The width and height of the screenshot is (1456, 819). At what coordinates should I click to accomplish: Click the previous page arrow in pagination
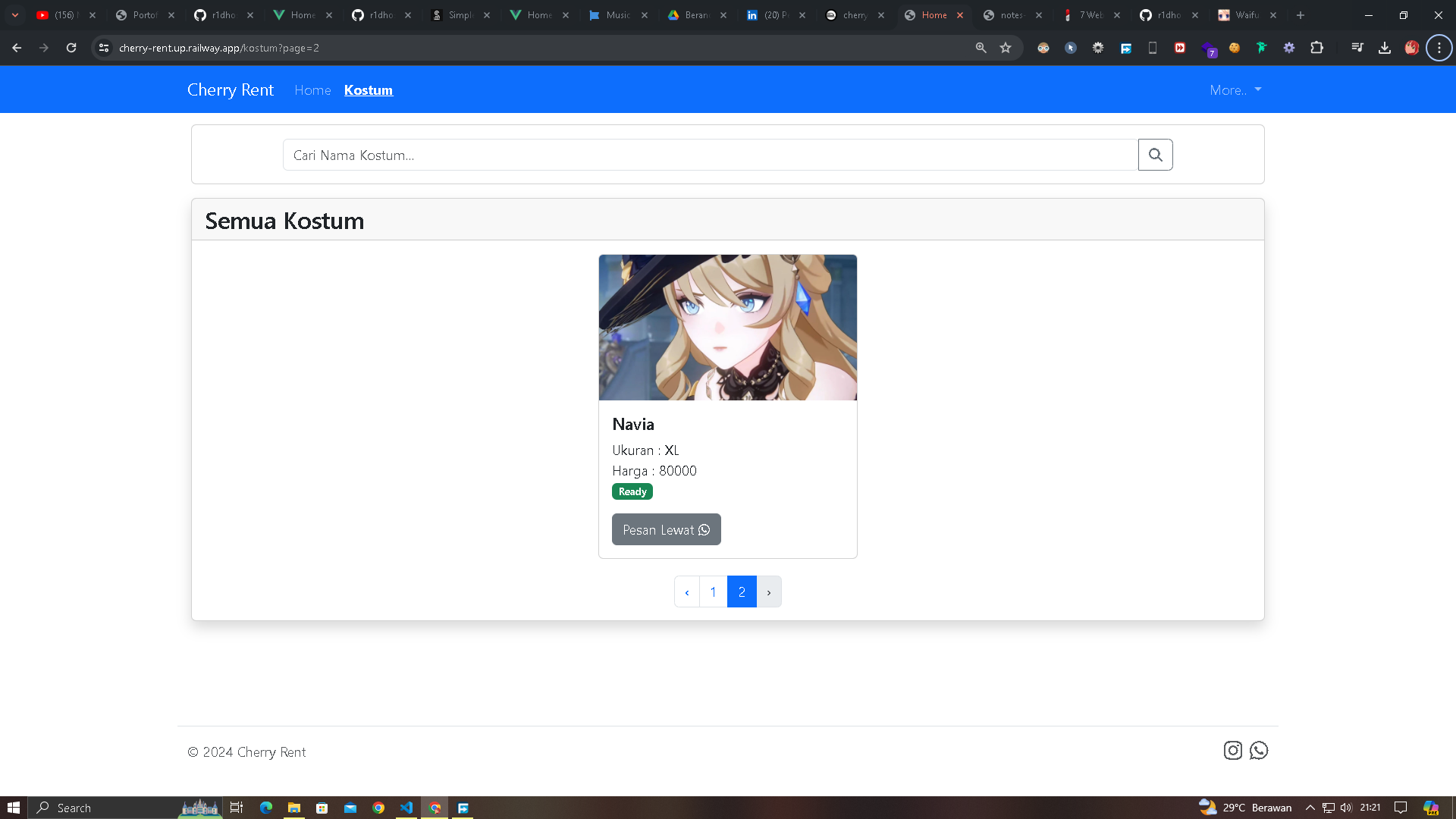[687, 591]
